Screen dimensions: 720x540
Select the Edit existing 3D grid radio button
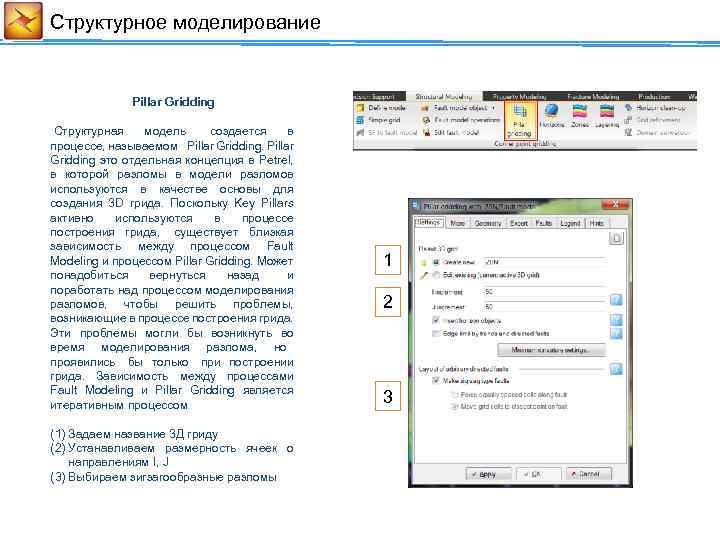[436, 275]
